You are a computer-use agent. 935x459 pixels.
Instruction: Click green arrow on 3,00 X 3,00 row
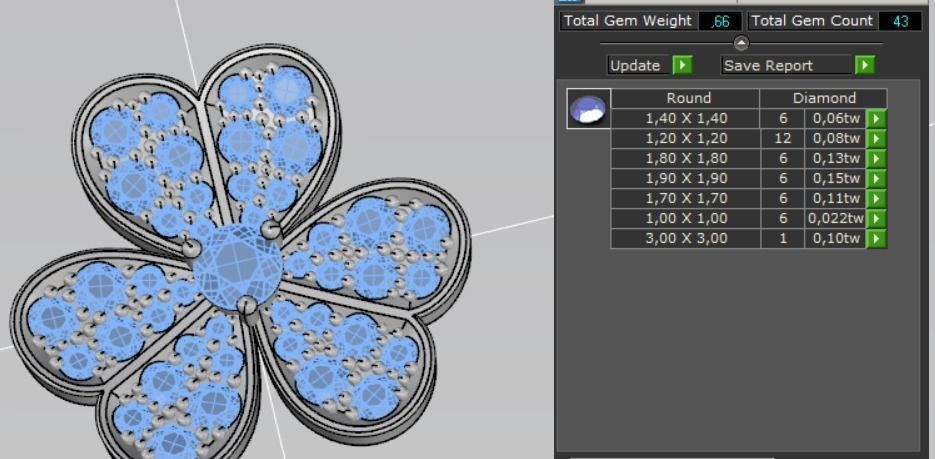click(876, 239)
